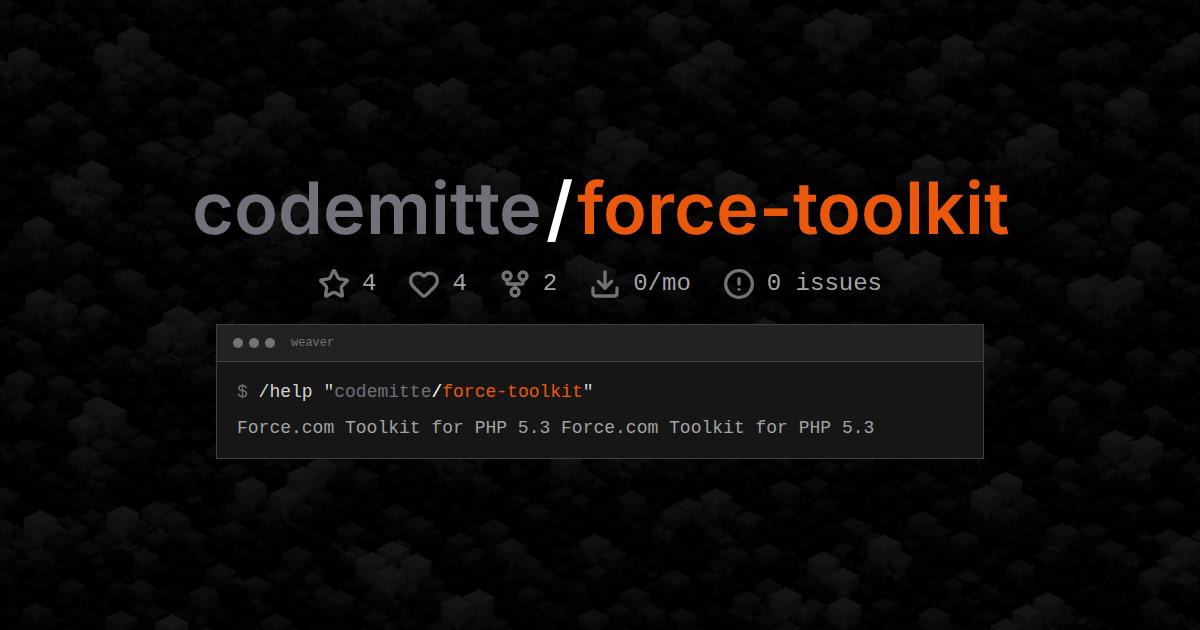This screenshot has width=1200, height=630.
Task: Click the "/help" command in the terminal
Action: click(x=286, y=391)
